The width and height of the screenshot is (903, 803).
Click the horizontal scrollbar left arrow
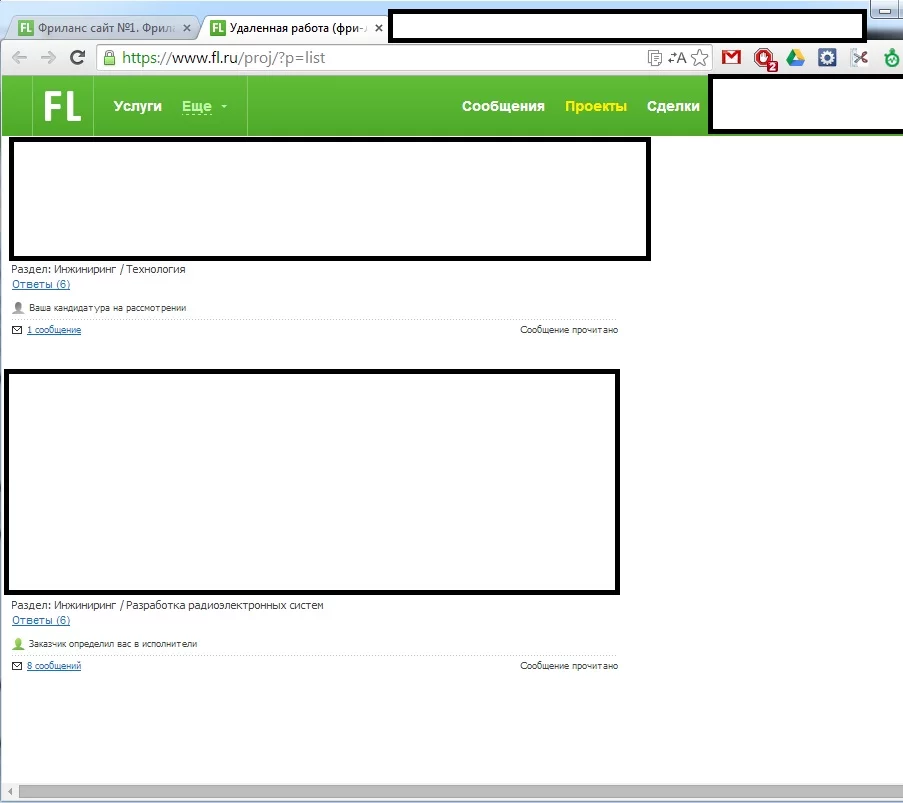pos(10,791)
